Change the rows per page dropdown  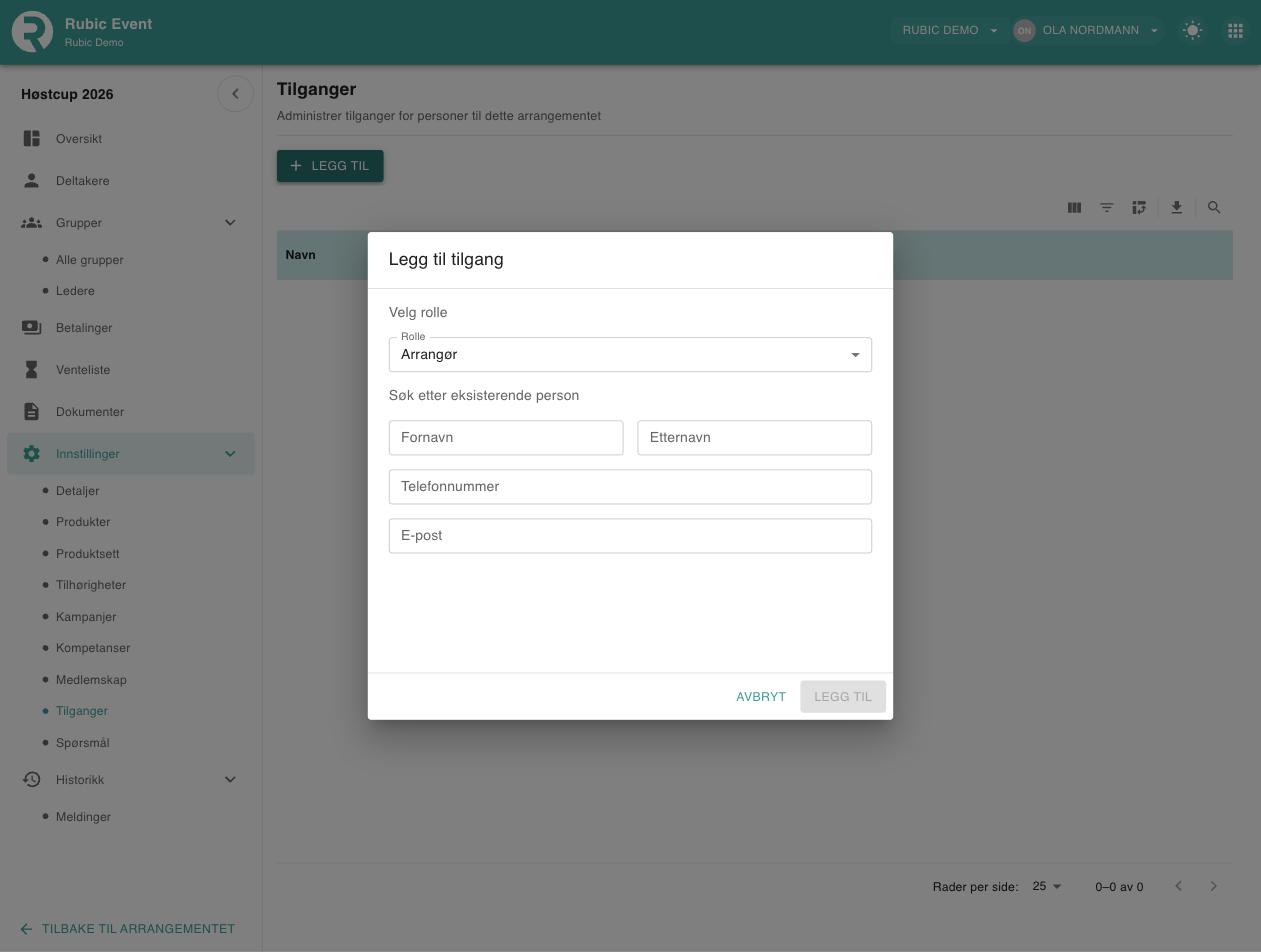(1047, 887)
